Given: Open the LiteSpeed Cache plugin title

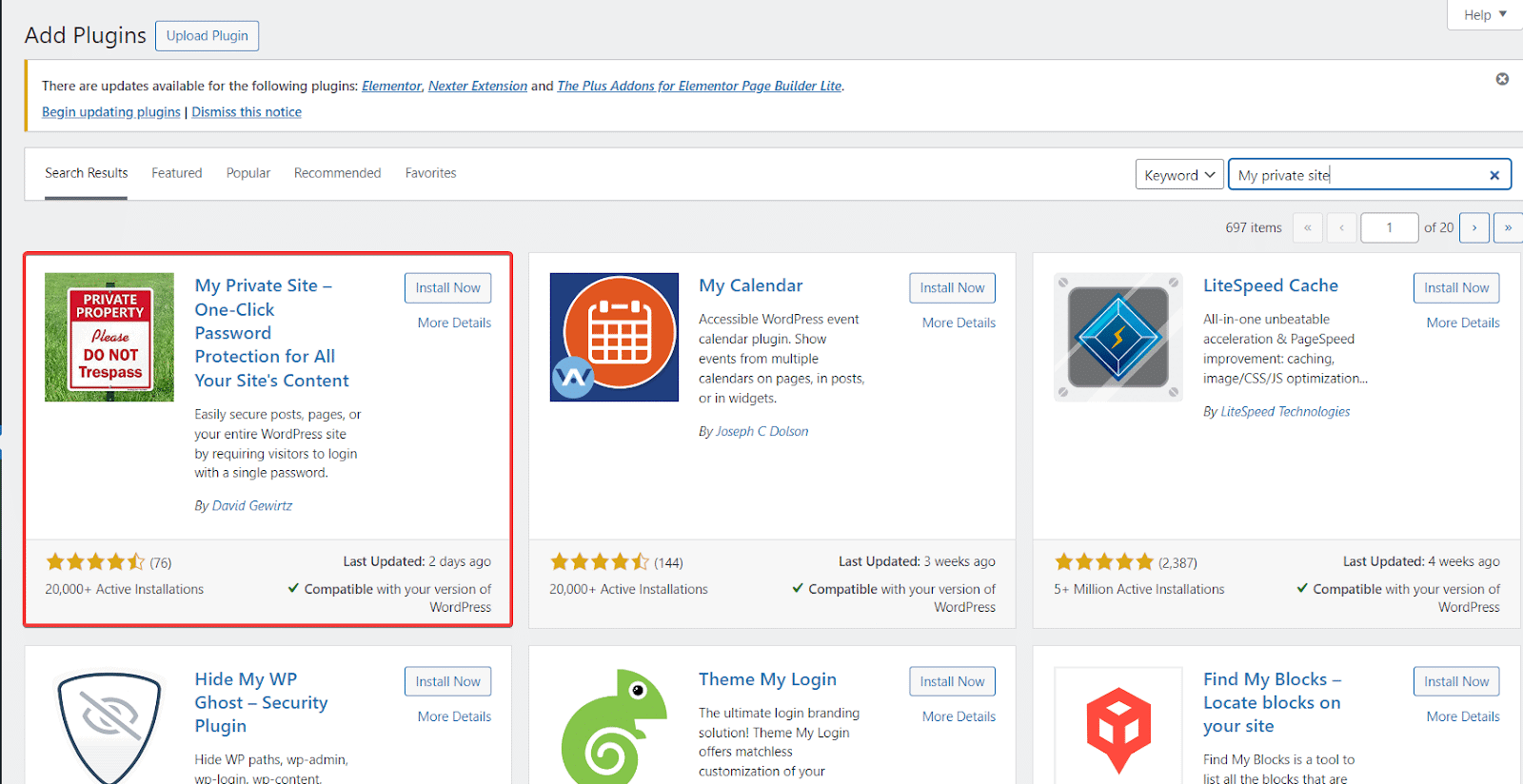Looking at the screenshot, I should click(1271, 285).
